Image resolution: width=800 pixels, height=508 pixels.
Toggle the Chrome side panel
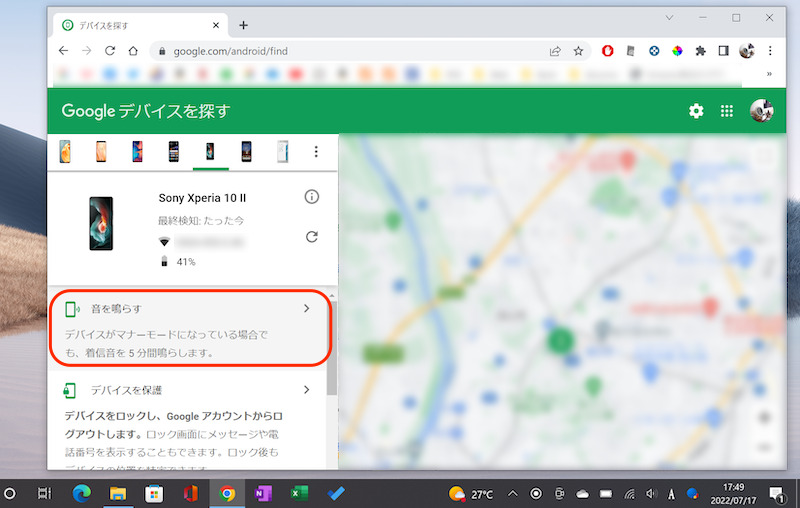point(723,50)
